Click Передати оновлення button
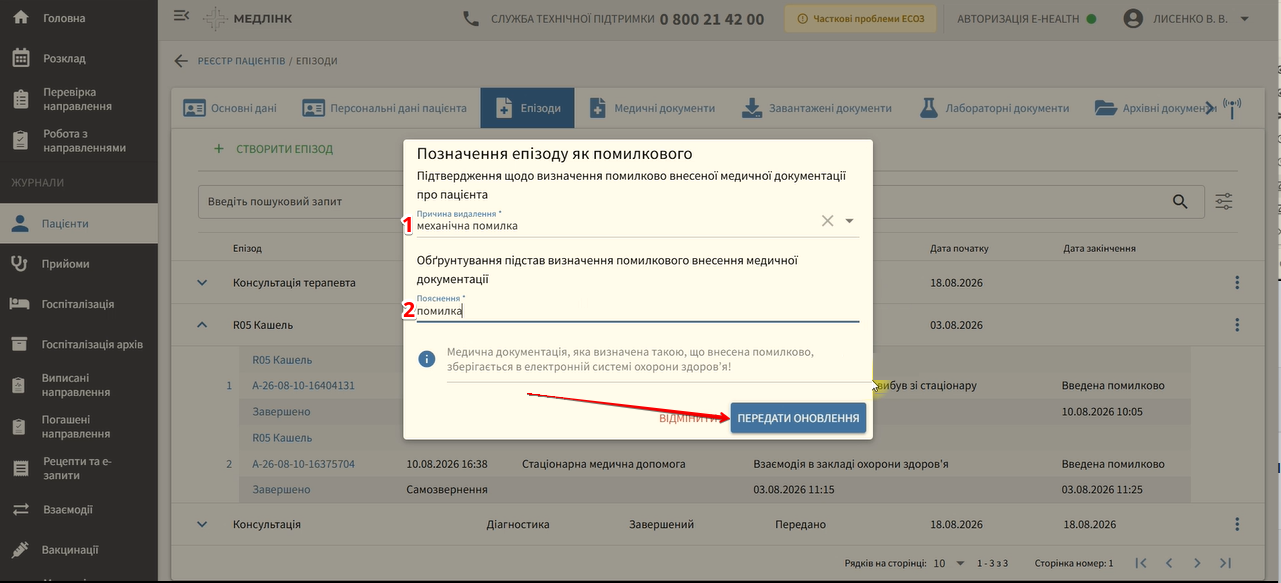 (x=798, y=418)
